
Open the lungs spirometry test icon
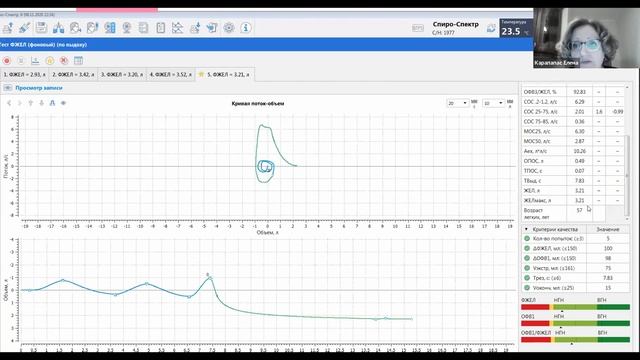[58, 28]
